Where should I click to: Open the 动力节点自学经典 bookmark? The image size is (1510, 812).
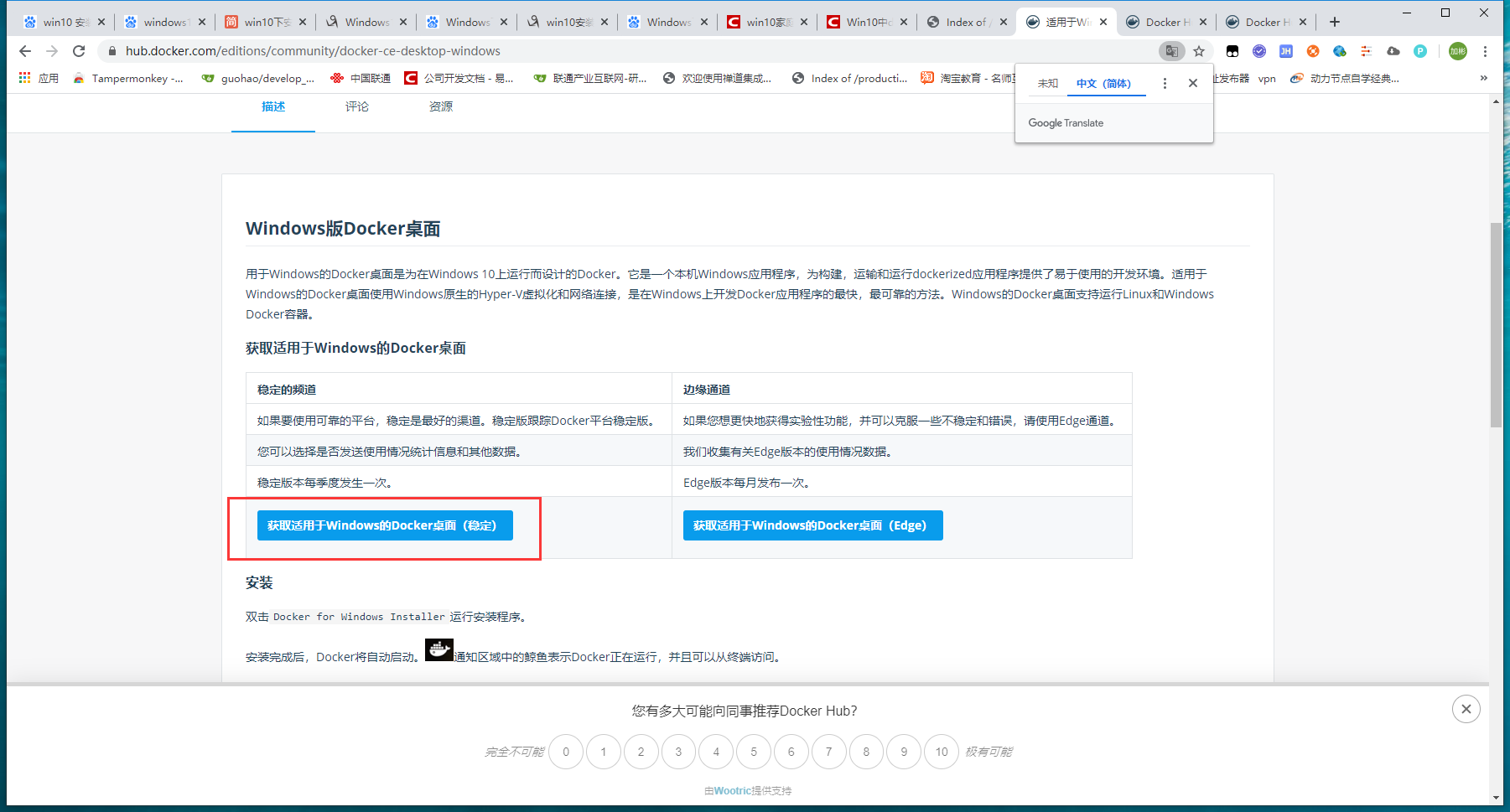pyautogui.click(x=1345, y=78)
